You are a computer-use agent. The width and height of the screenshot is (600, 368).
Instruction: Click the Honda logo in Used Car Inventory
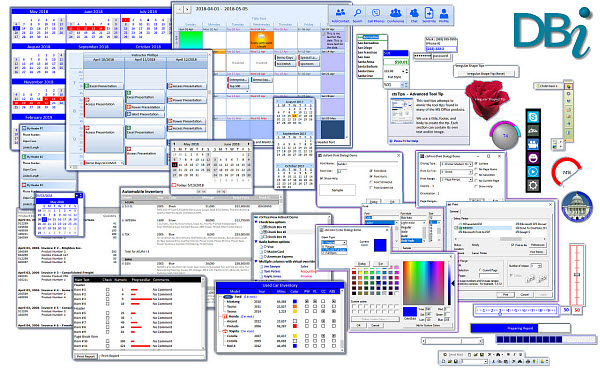[225, 317]
